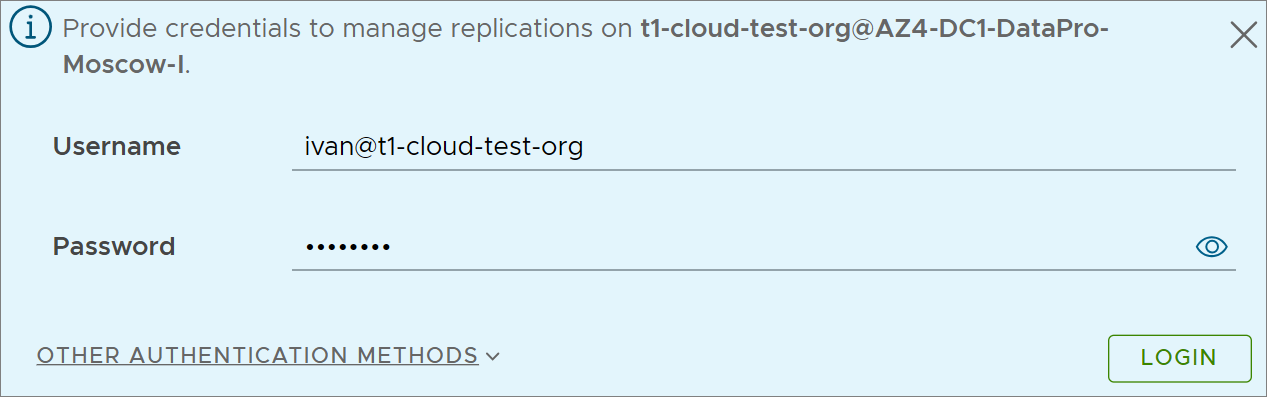Close the credentials prompt with X
This screenshot has width=1267, height=397.
[x=1243, y=35]
